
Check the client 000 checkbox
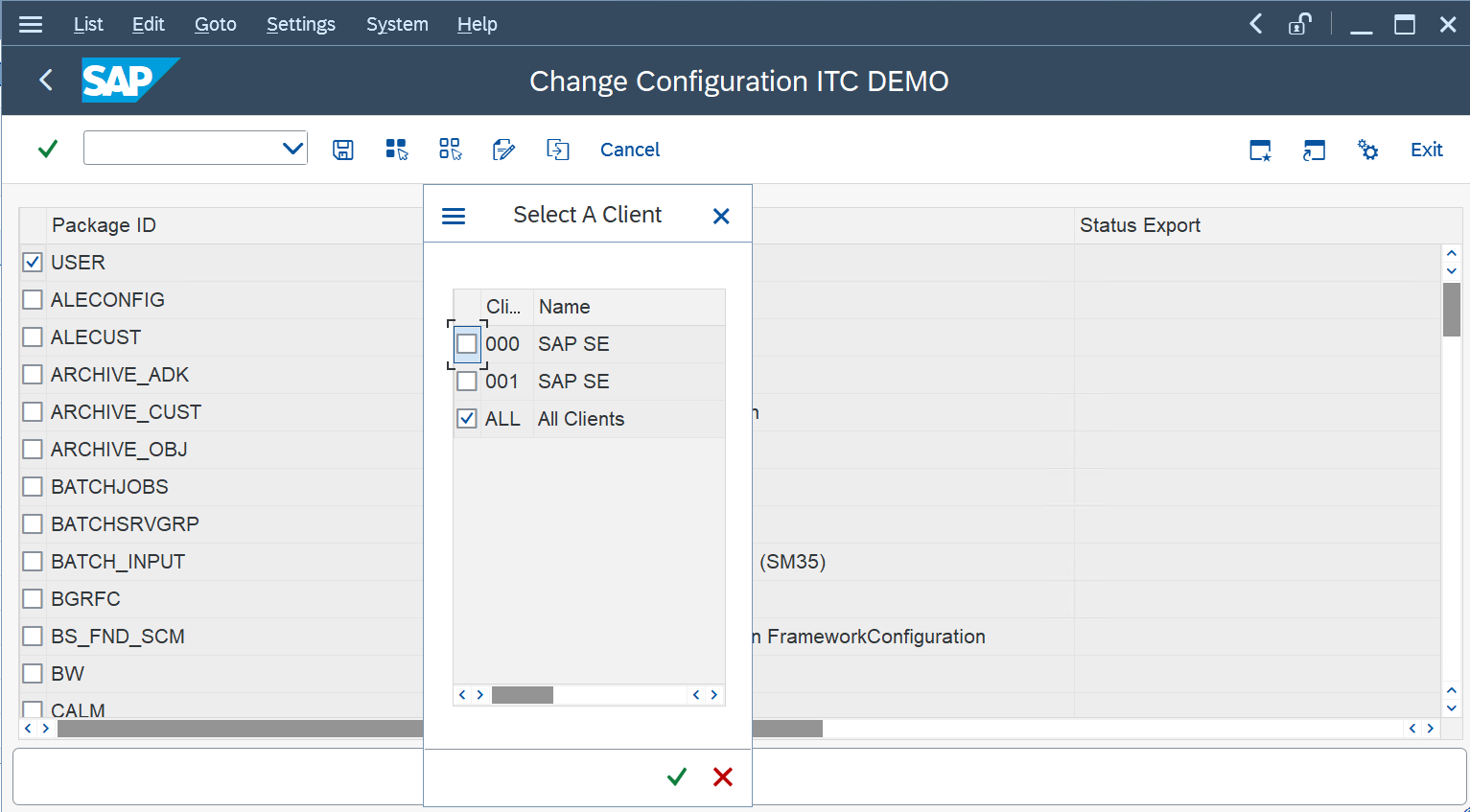[x=467, y=344]
